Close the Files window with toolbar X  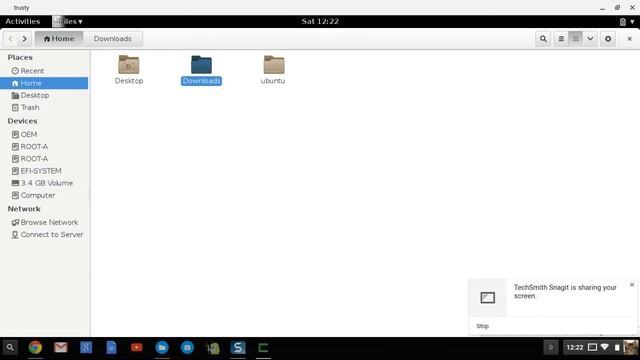click(x=629, y=39)
